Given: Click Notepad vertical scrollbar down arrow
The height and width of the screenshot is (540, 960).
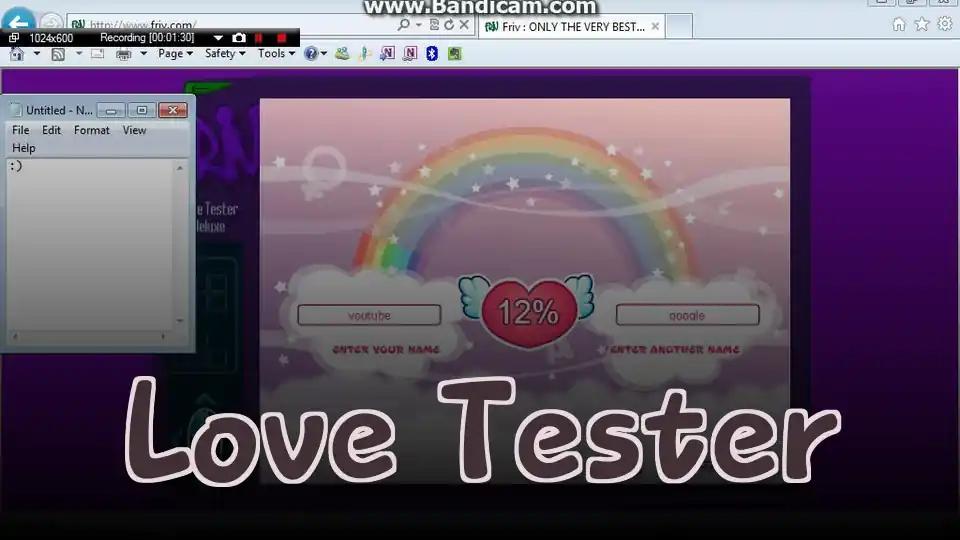Looking at the screenshot, I should tap(180, 320).
